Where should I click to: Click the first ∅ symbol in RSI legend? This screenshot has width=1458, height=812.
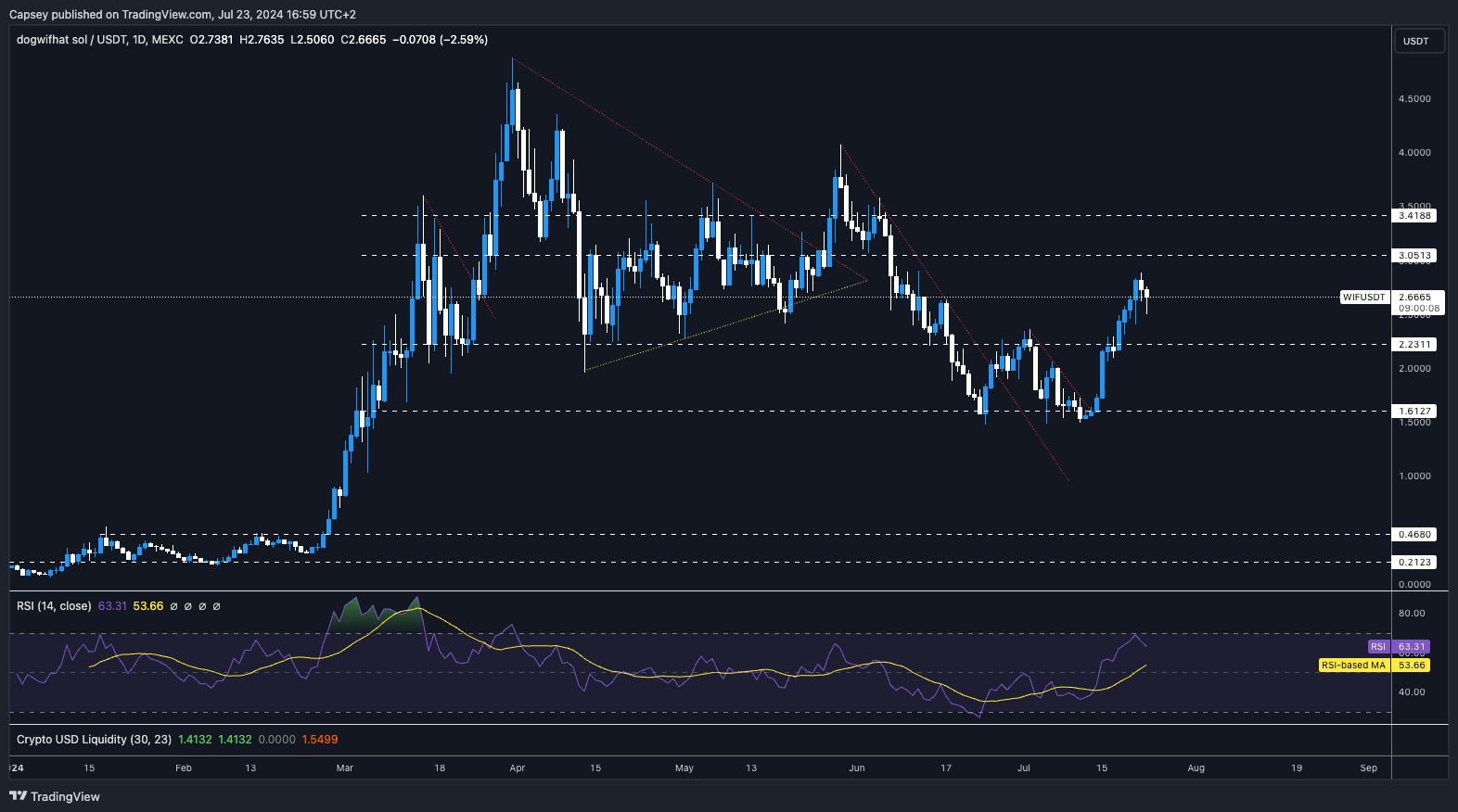173,606
